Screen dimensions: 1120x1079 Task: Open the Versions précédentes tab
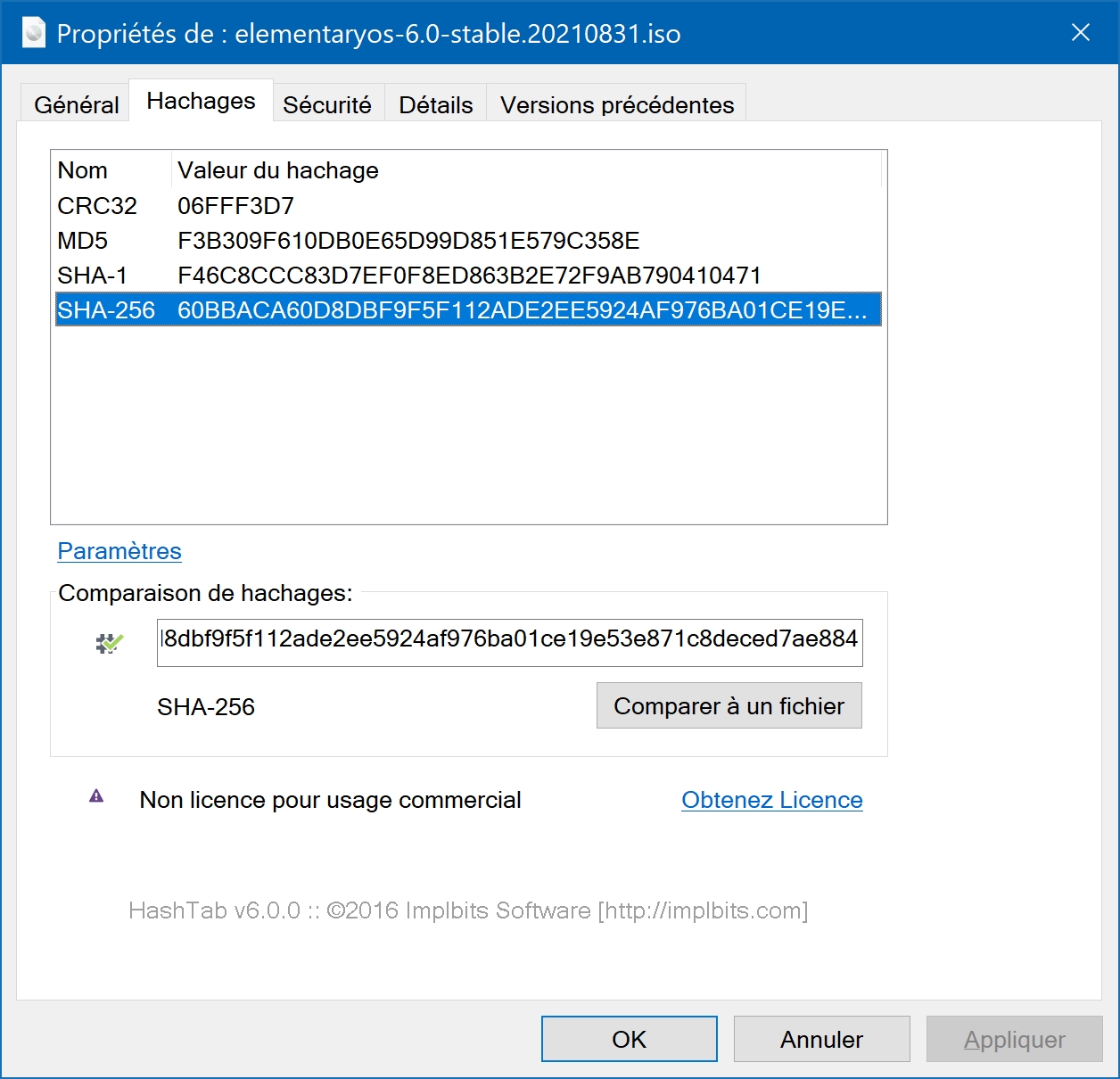pos(617,104)
